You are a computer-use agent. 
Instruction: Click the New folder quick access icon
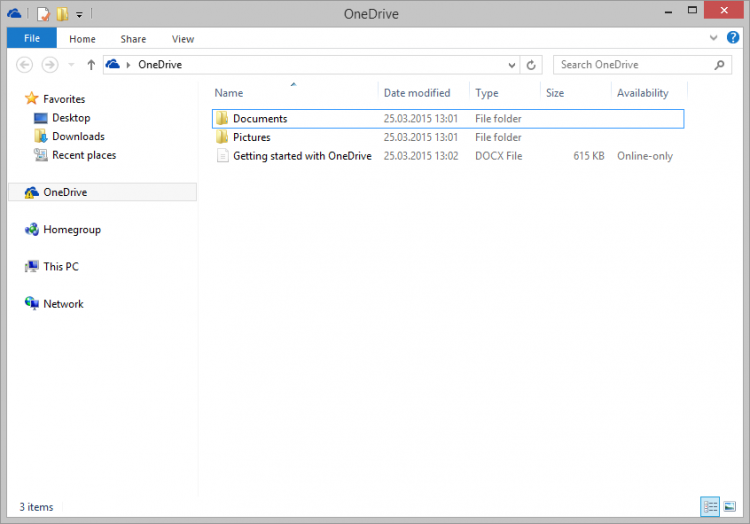click(x=62, y=14)
